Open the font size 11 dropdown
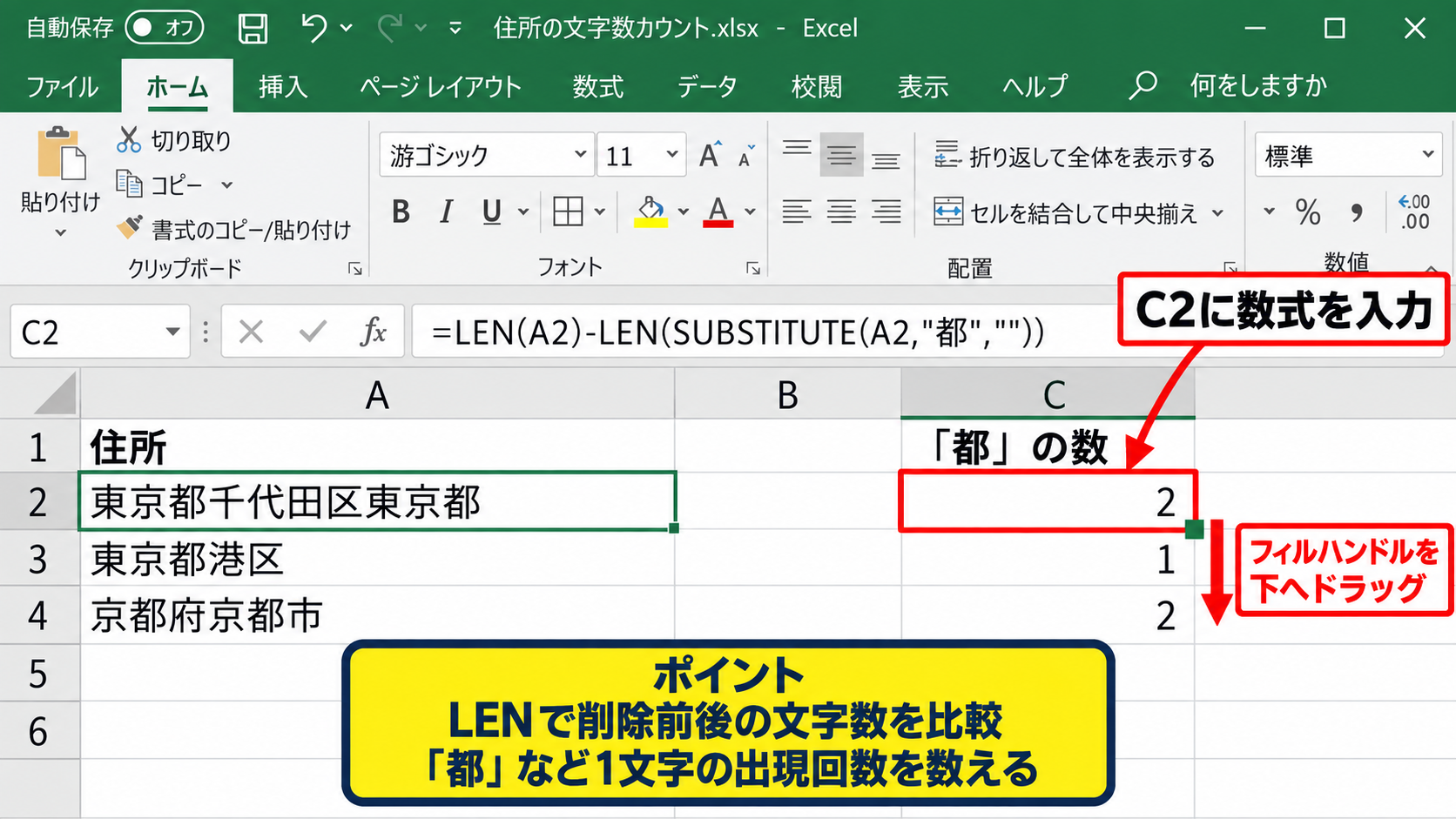This screenshot has height=819, width=1456. tap(672, 155)
